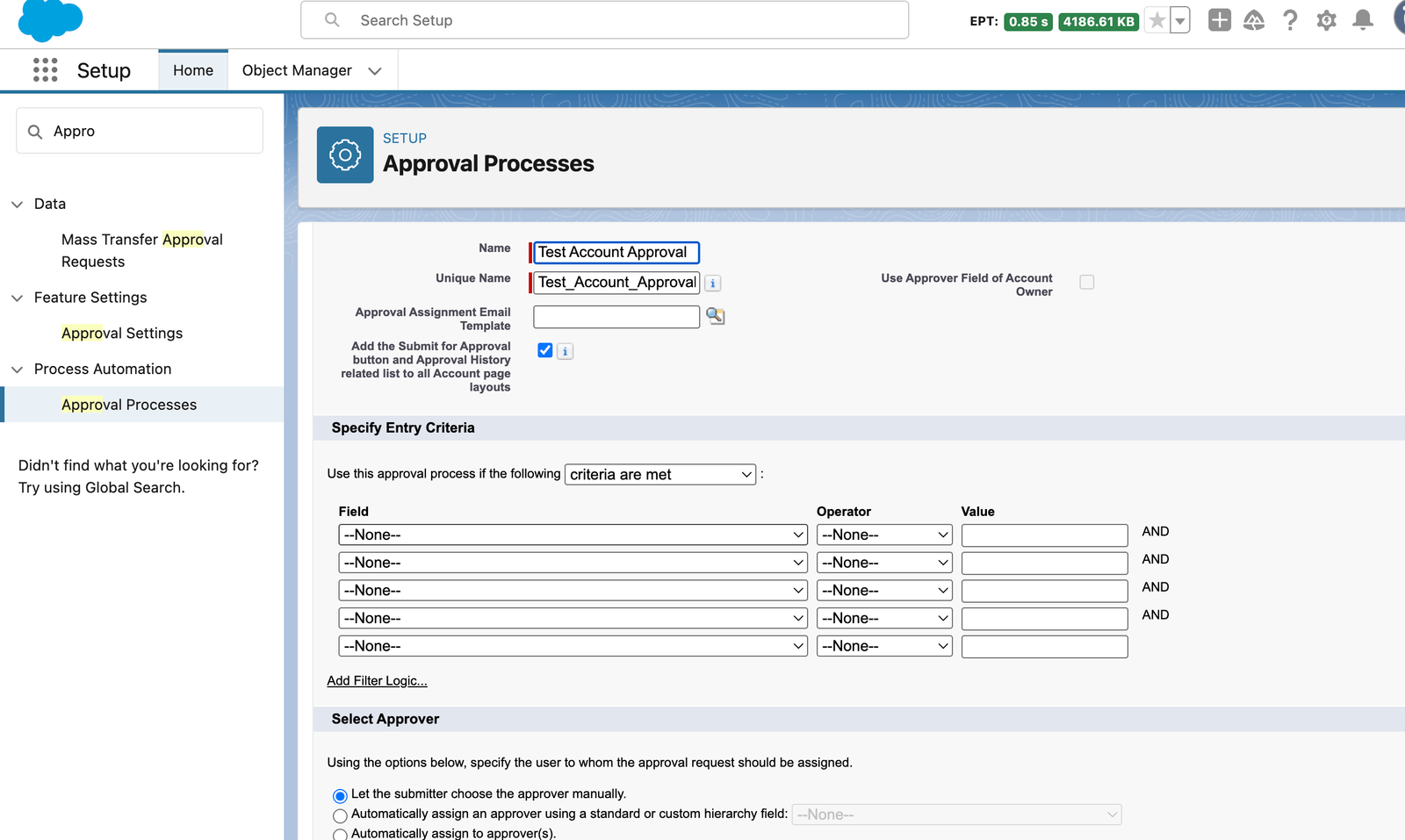Click the fifth row Value field
The height and width of the screenshot is (840, 1405).
(x=1044, y=647)
